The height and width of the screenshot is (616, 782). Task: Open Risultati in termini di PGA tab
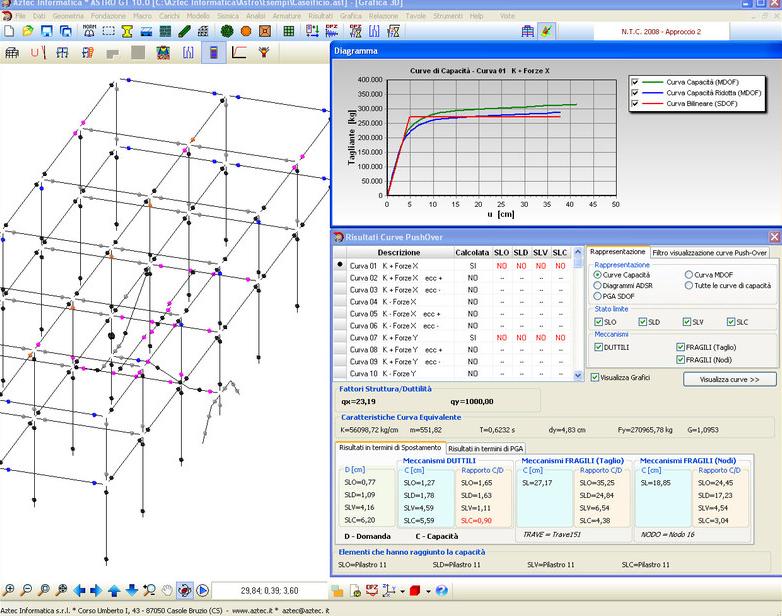pos(485,449)
